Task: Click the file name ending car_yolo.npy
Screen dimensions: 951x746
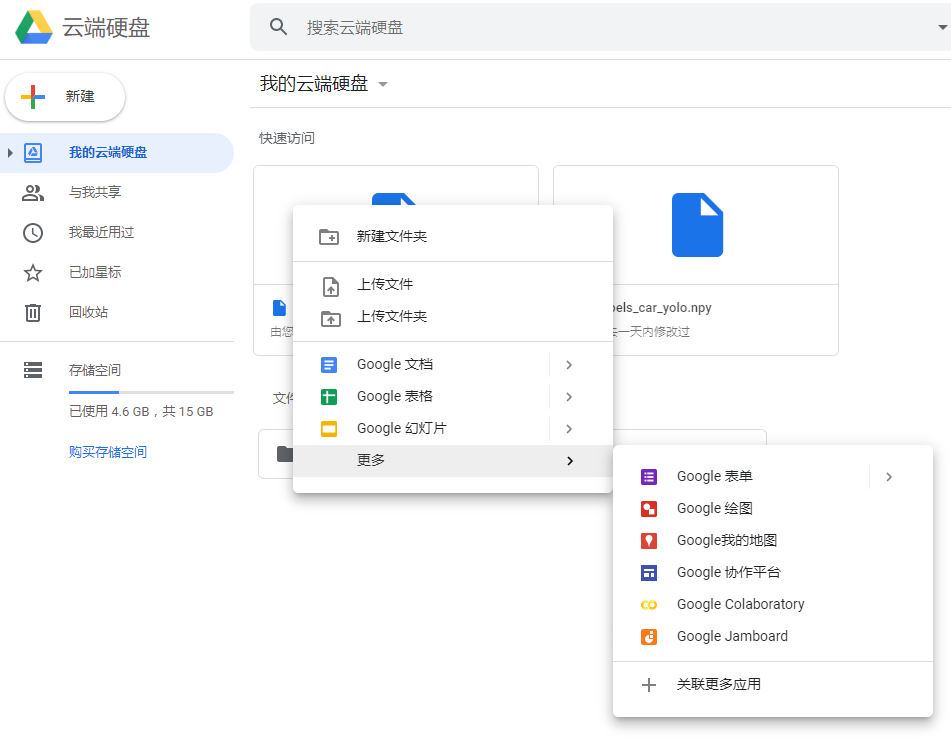Action: [662, 308]
